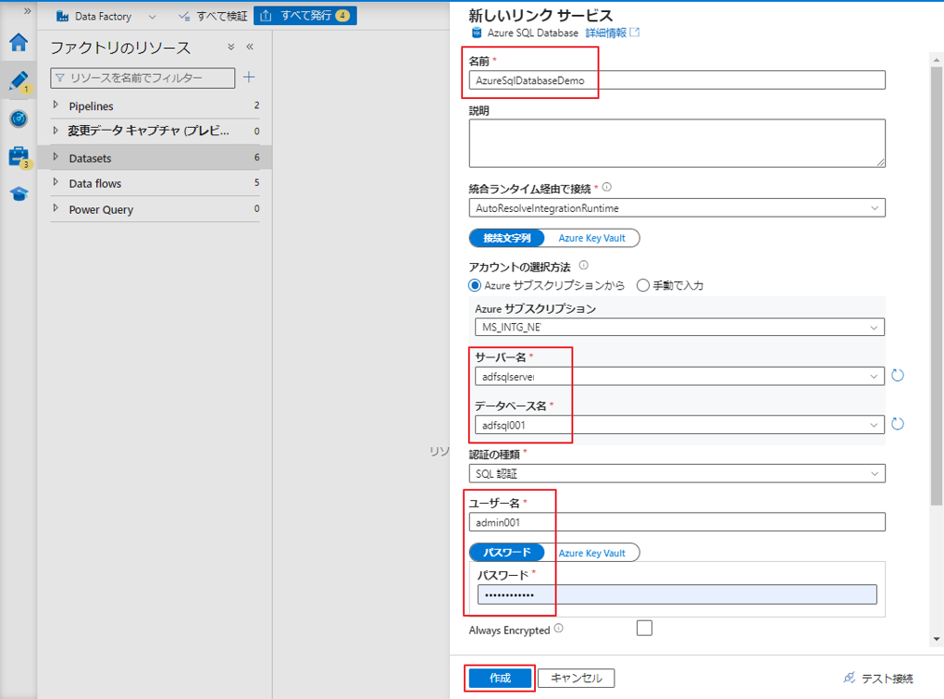The image size is (944, 699).
Task: Collapse the factory resources panel
Action: click(x=249, y=47)
